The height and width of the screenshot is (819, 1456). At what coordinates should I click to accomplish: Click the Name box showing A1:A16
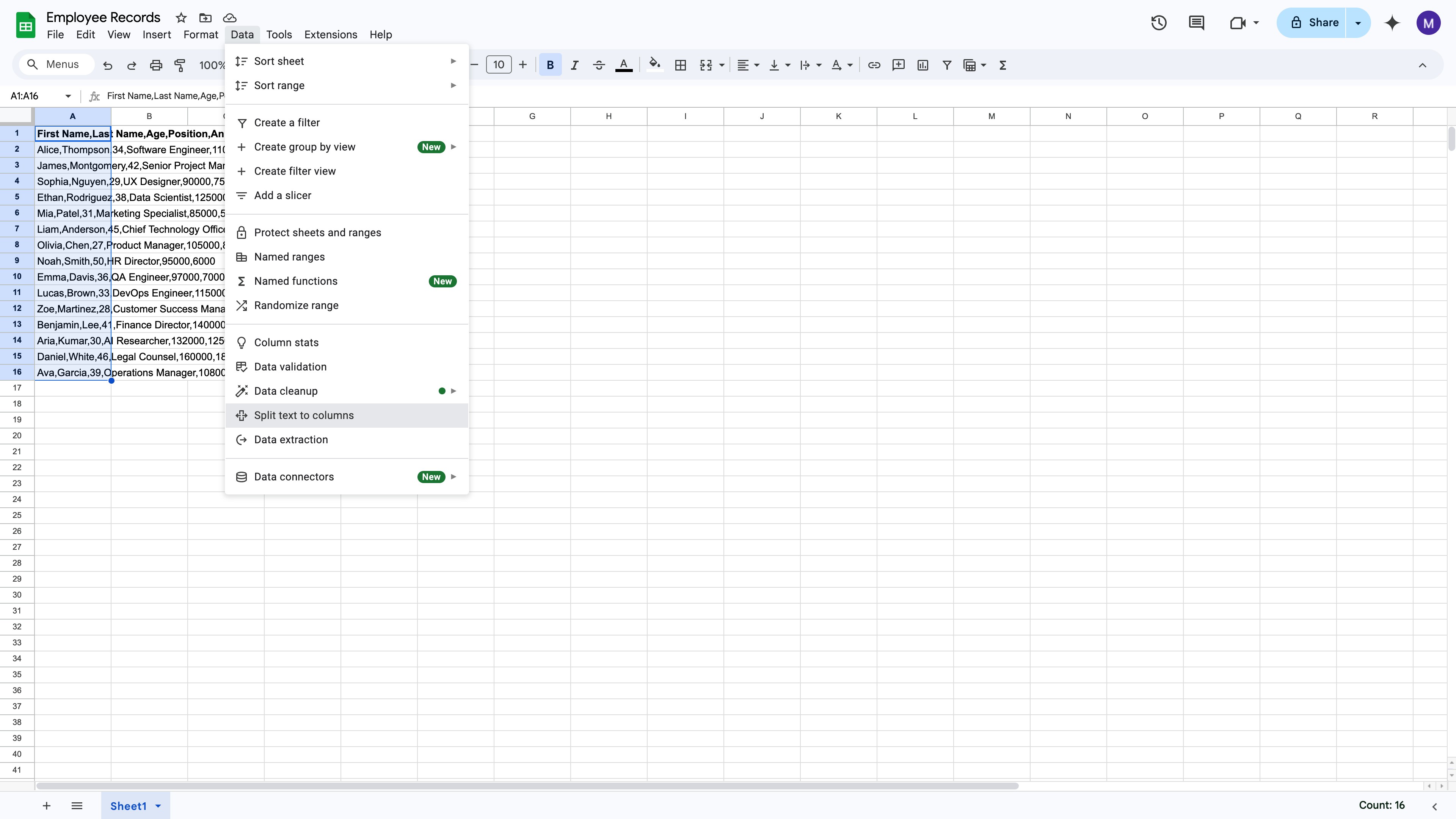click(41, 96)
